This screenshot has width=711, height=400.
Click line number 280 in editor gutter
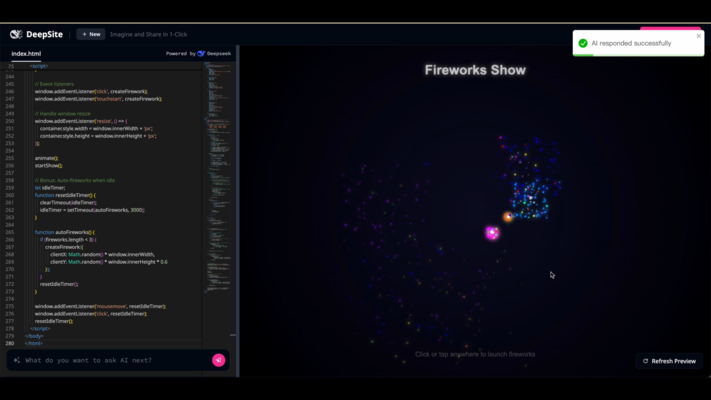[x=10, y=343]
